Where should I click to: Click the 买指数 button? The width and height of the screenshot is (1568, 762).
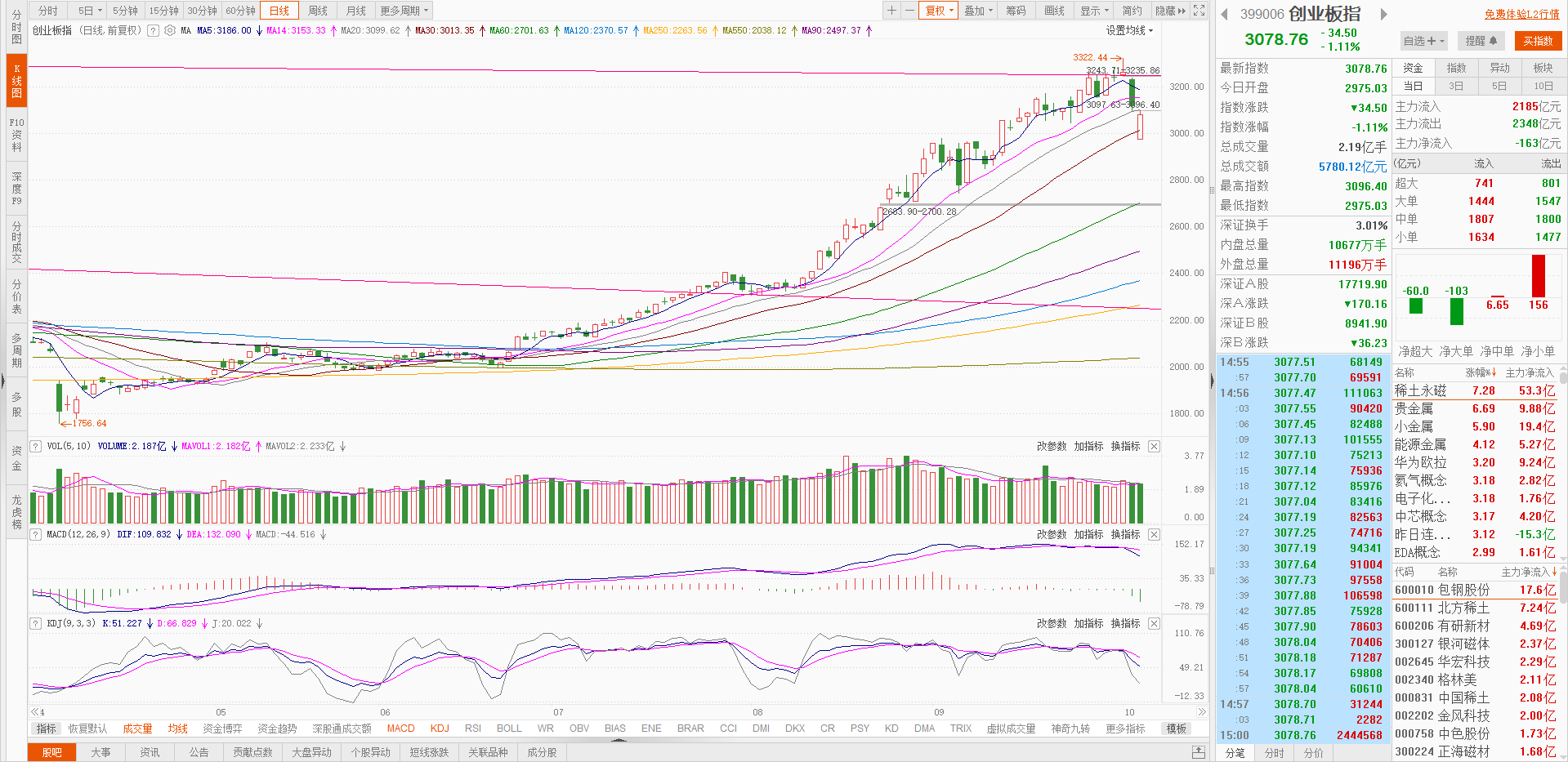point(1538,41)
